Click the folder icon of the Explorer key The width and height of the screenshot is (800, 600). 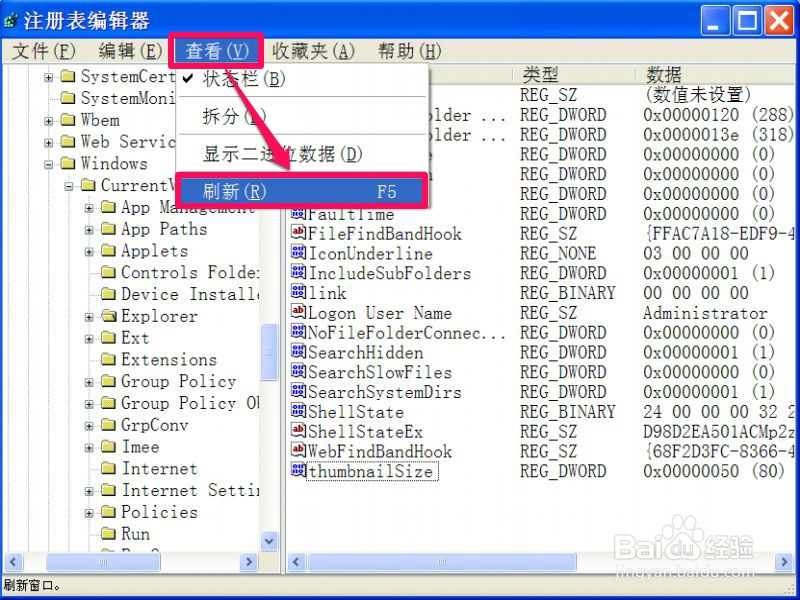[110, 317]
